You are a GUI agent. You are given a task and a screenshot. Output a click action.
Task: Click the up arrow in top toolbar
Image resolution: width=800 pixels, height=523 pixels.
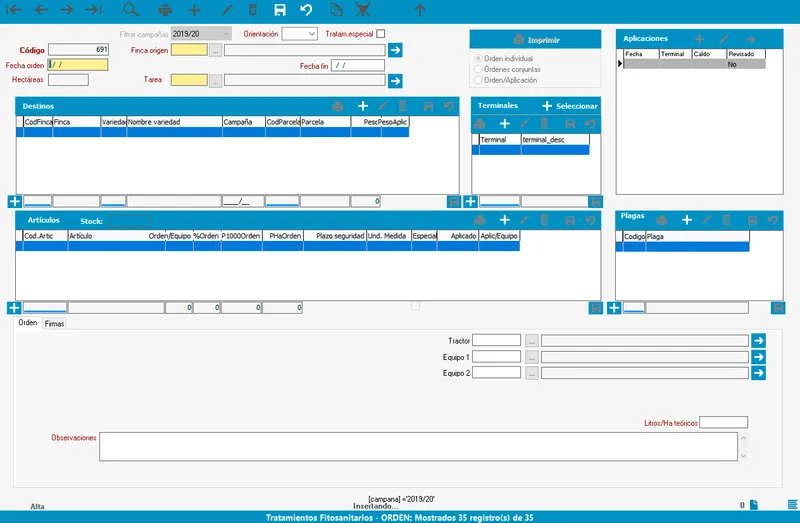tap(419, 10)
